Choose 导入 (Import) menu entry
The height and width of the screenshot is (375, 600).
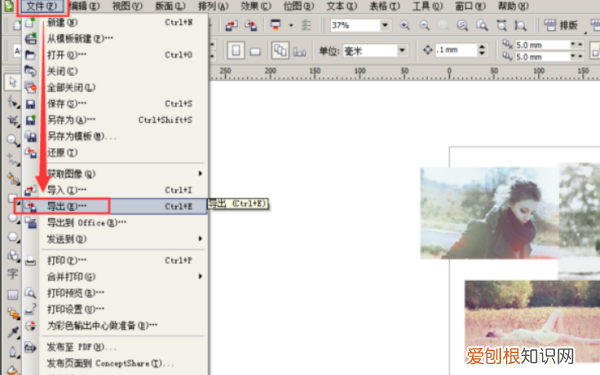tap(115, 190)
